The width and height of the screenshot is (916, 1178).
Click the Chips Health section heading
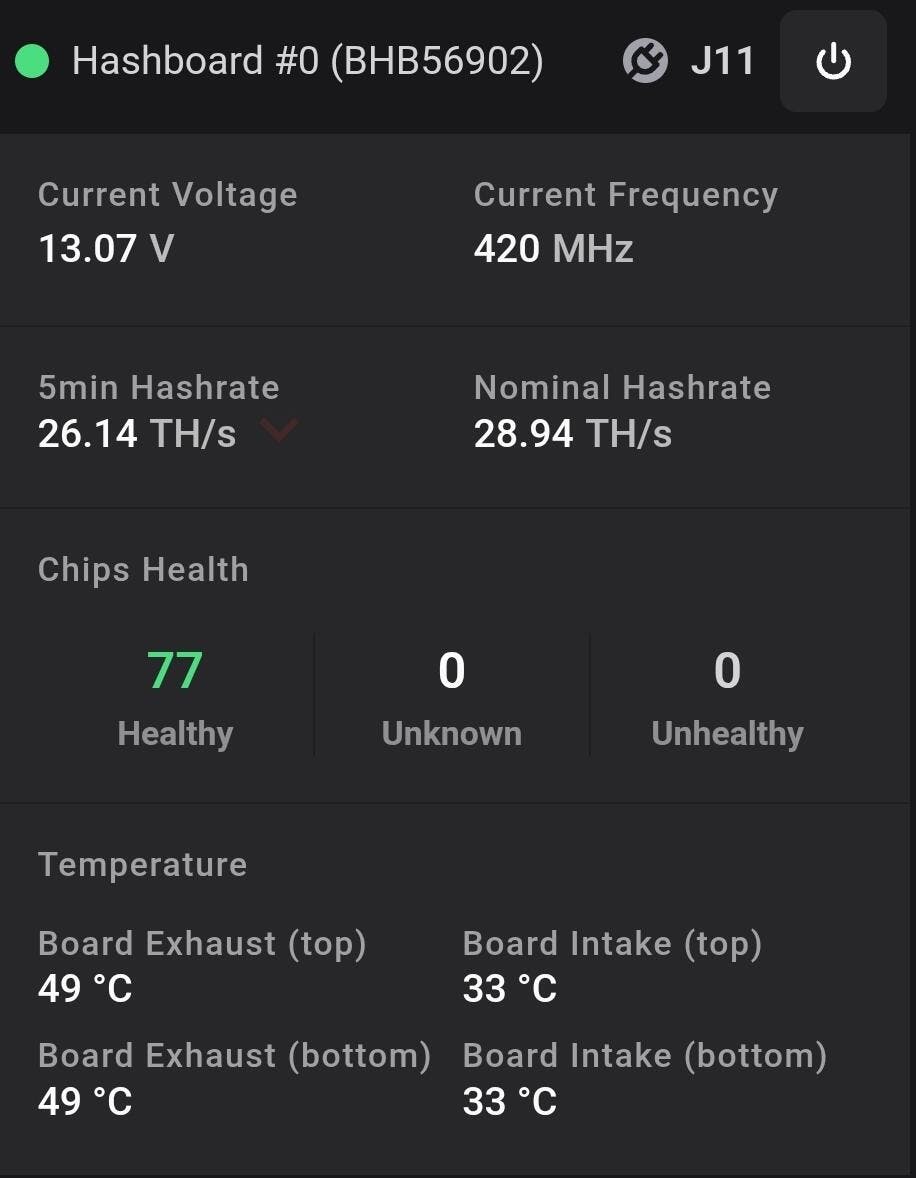(x=143, y=569)
